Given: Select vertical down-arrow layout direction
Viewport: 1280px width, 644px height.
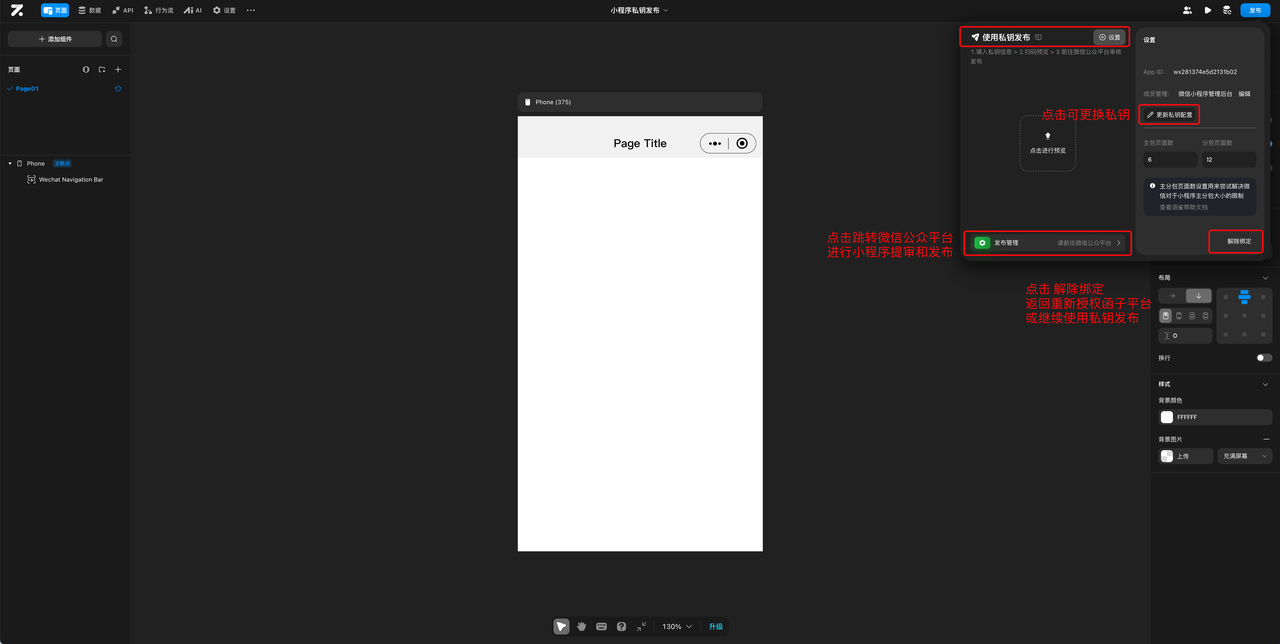Looking at the screenshot, I should [1199, 296].
